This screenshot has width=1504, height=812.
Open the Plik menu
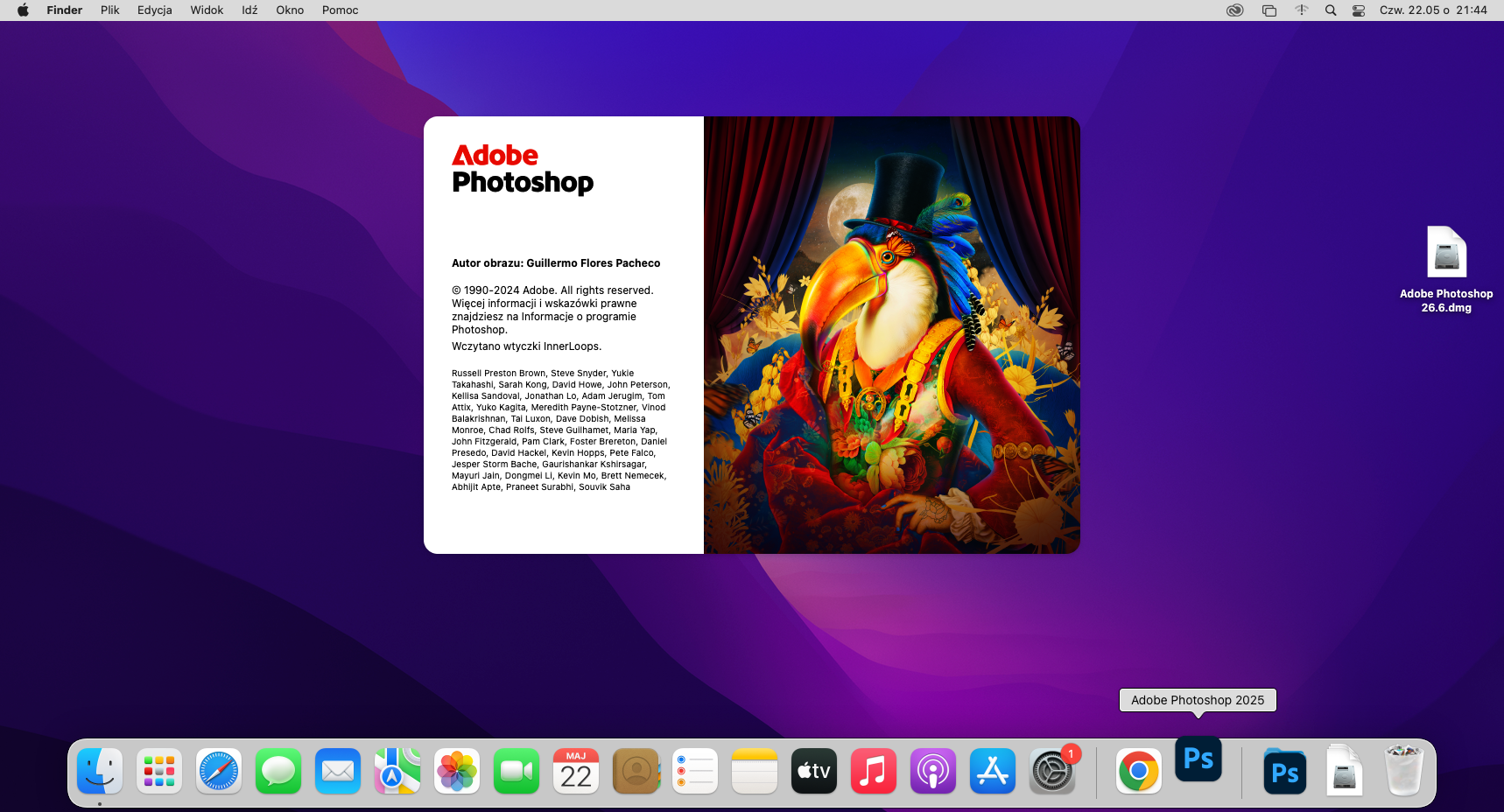[x=110, y=10]
